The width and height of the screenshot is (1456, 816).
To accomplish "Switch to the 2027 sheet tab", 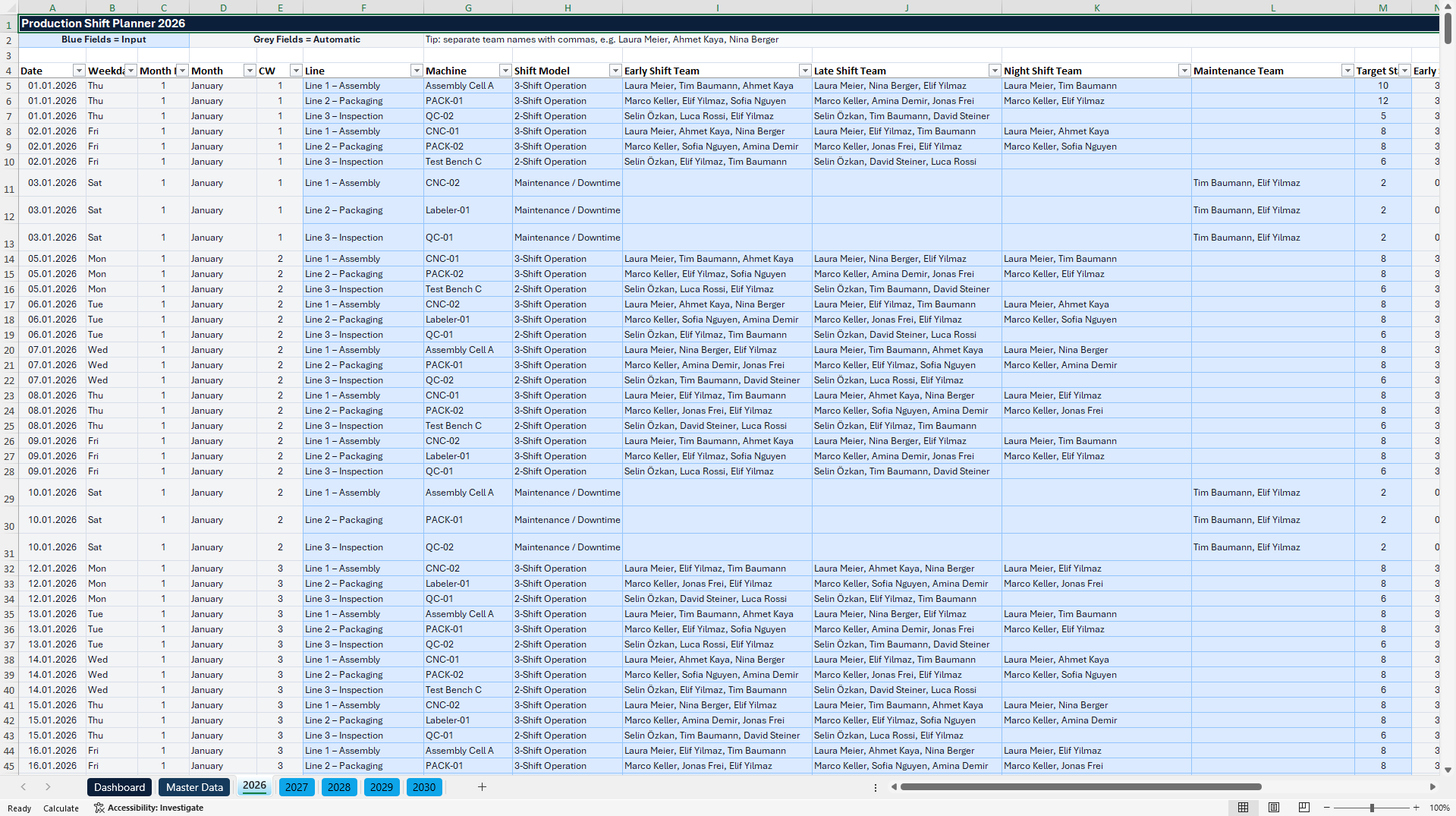I will tap(297, 787).
